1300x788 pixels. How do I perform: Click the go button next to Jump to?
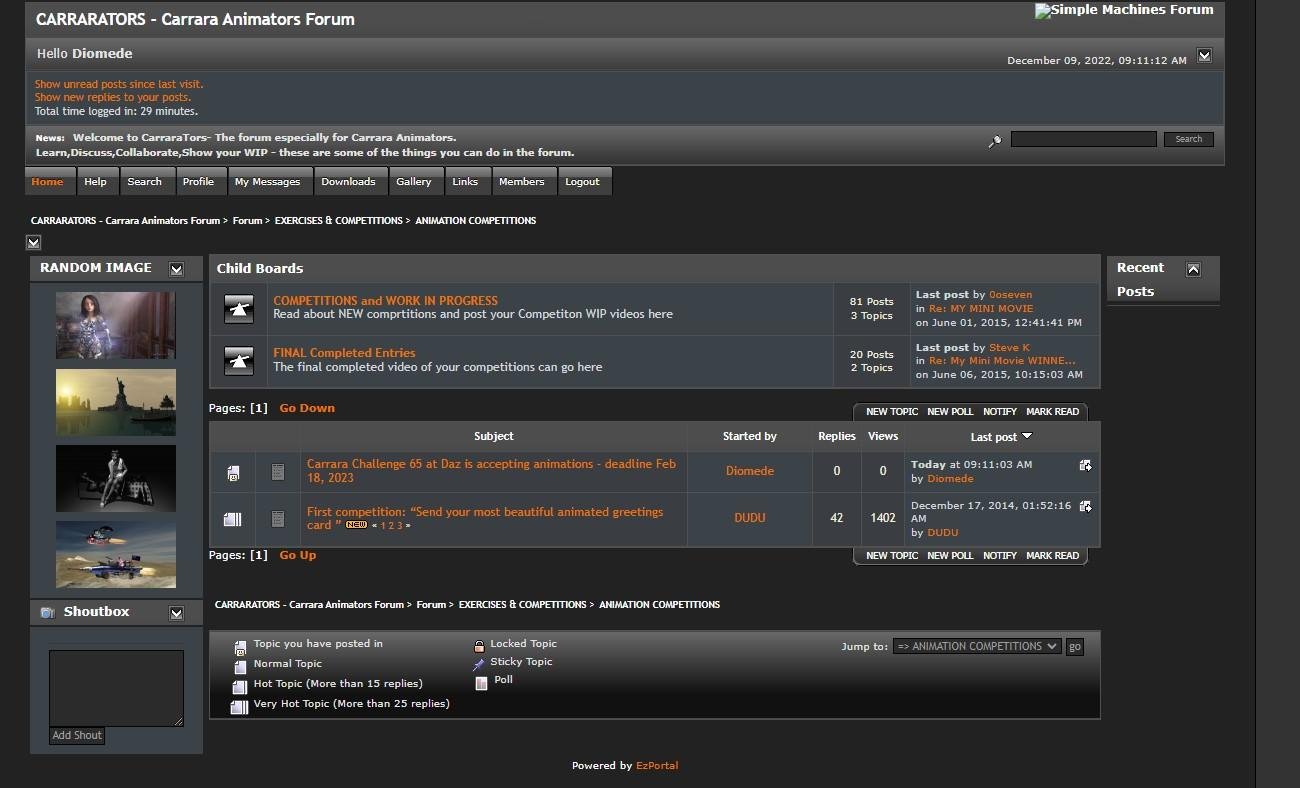[1075, 646]
